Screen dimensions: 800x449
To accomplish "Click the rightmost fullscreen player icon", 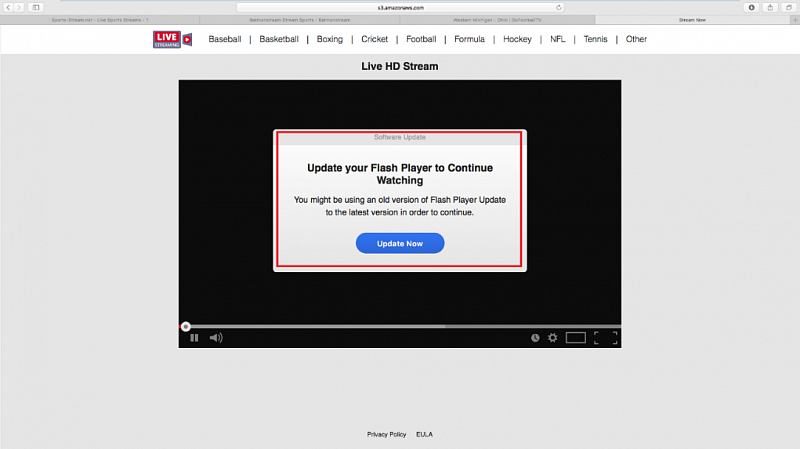I will pos(614,338).
